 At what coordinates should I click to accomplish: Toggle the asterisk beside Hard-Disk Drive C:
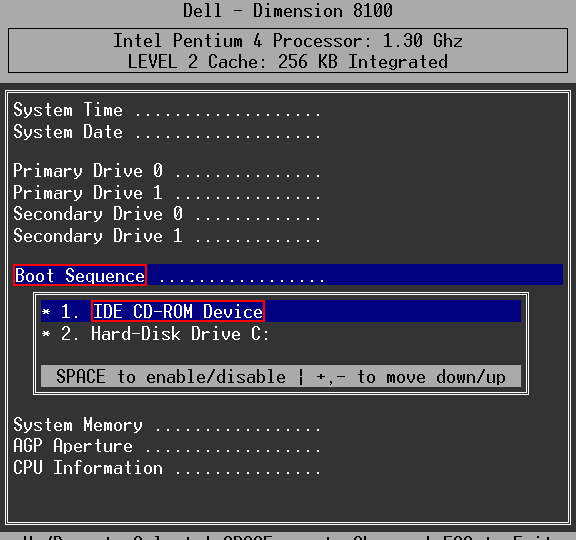point(46,334)
